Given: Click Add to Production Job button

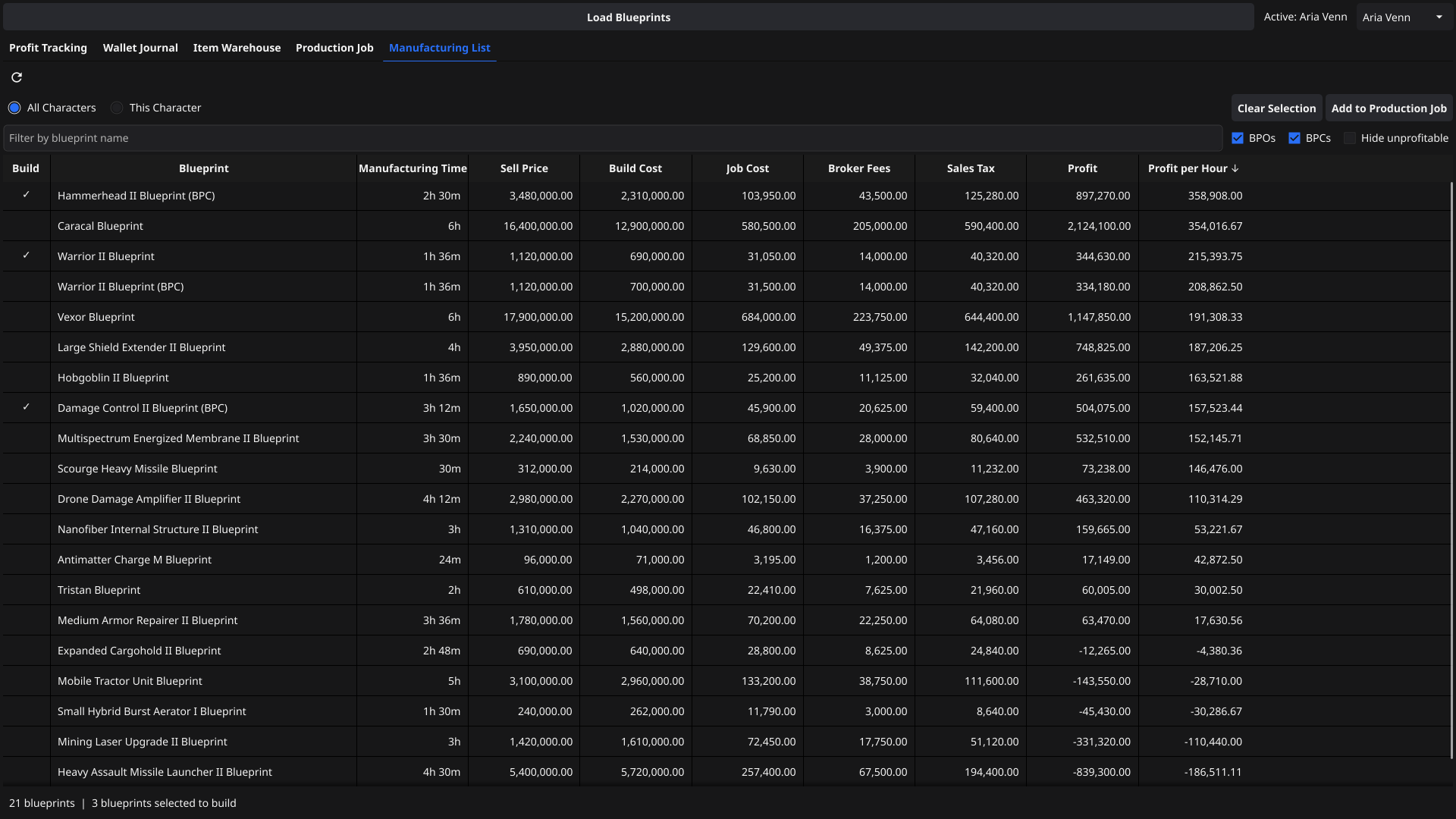Looking at the screenshot, I should [x=1389, y=108].
